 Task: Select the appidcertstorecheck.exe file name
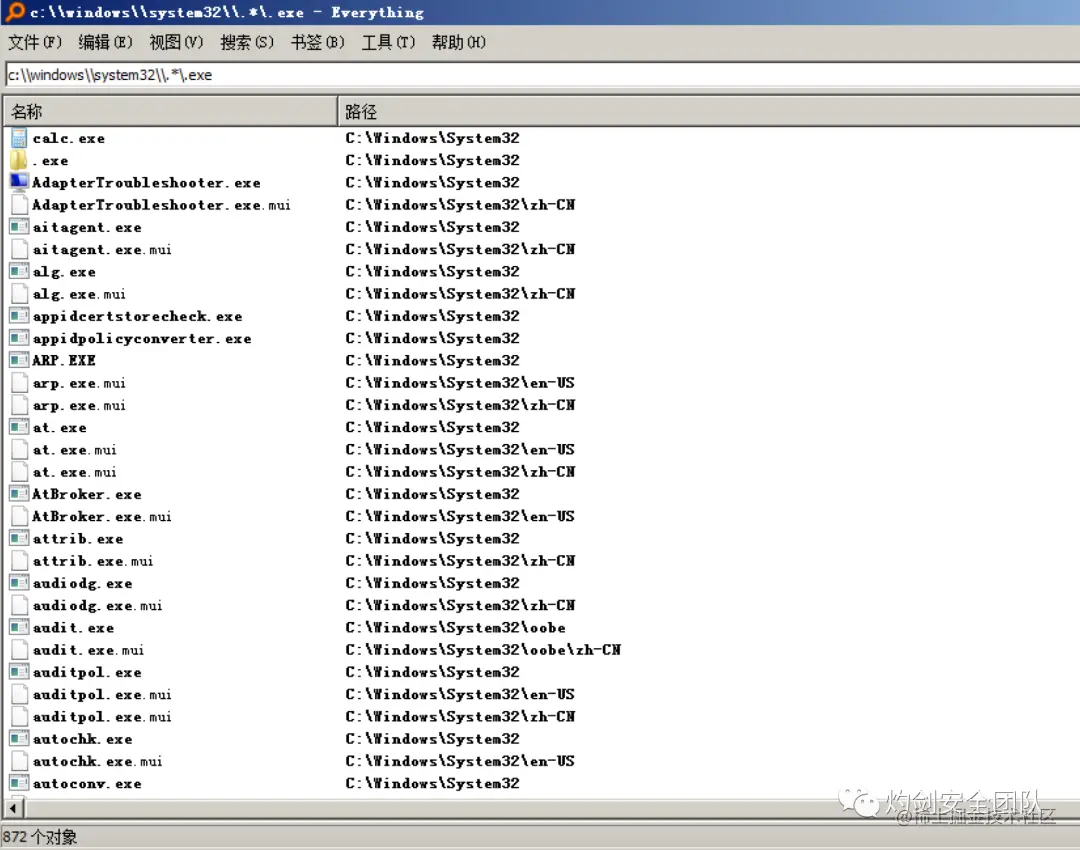click(137, 316)
